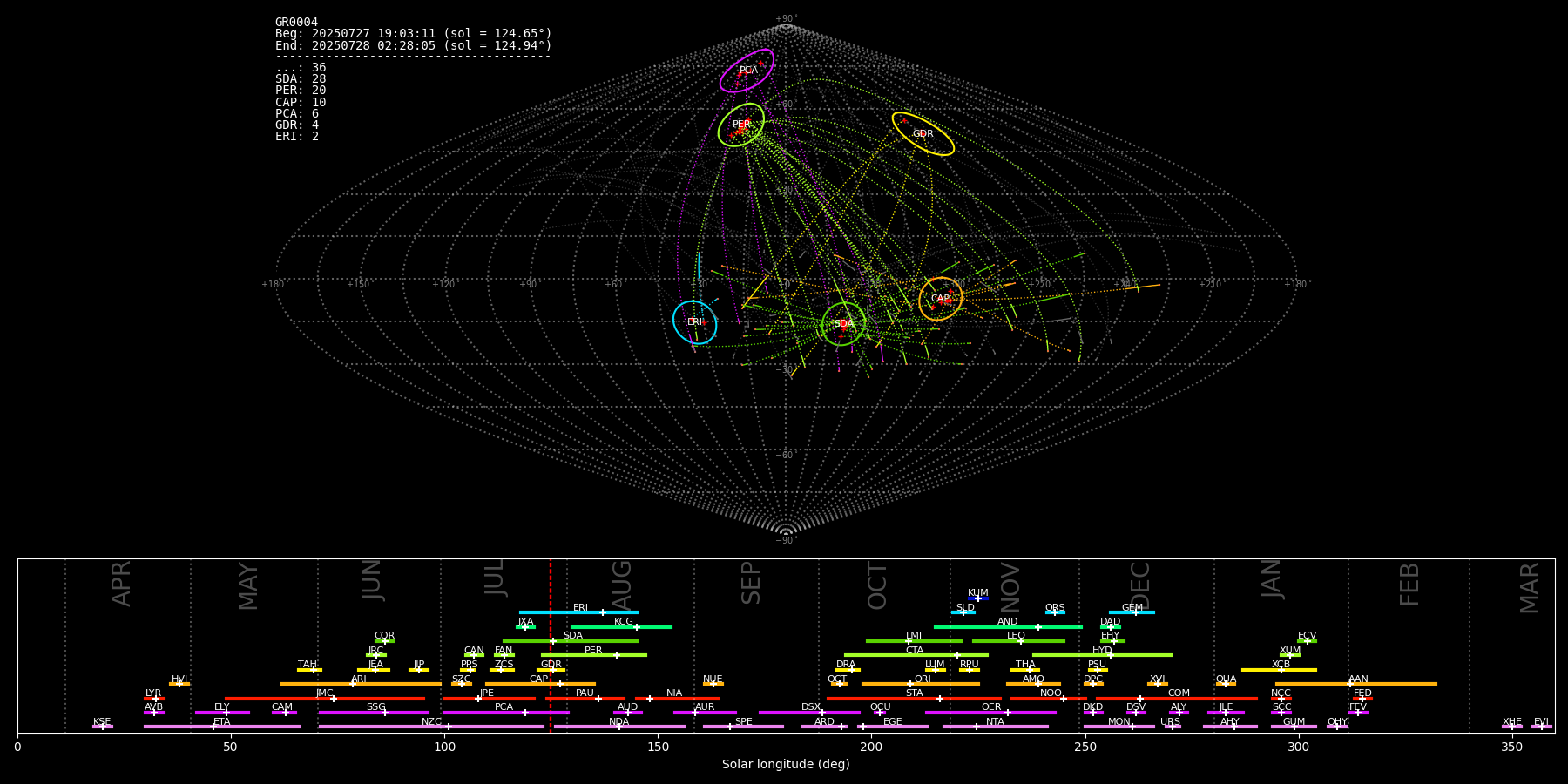Select the ETA shower bar

(x=222, y=727)
